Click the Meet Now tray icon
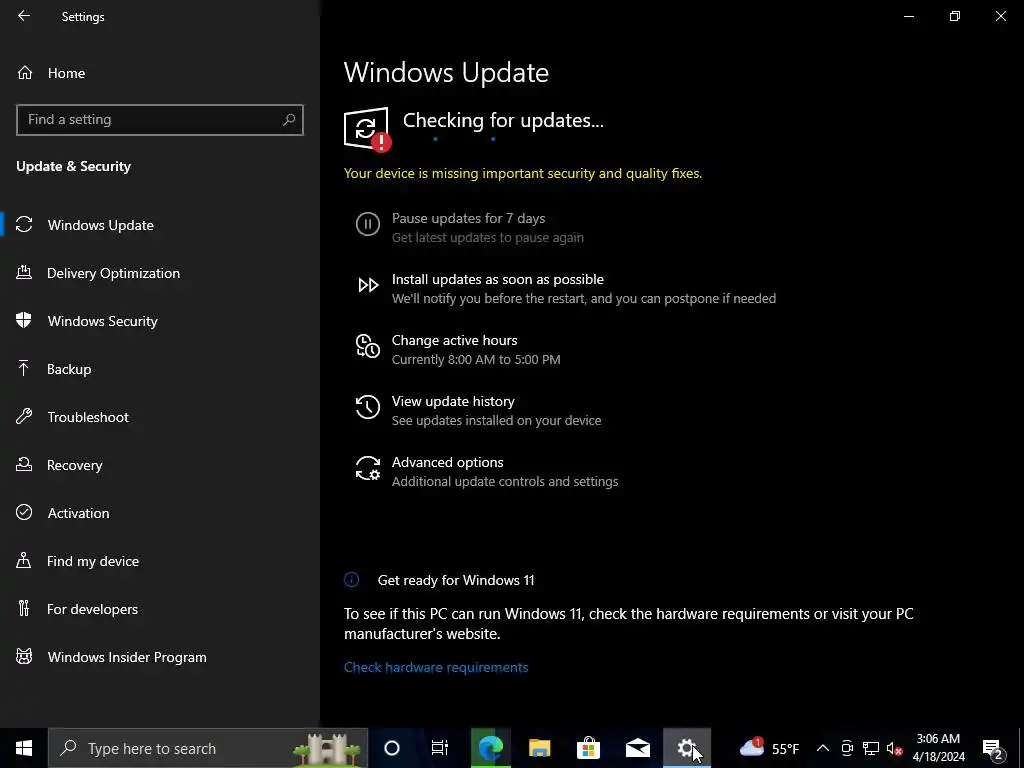 point(847,748)
